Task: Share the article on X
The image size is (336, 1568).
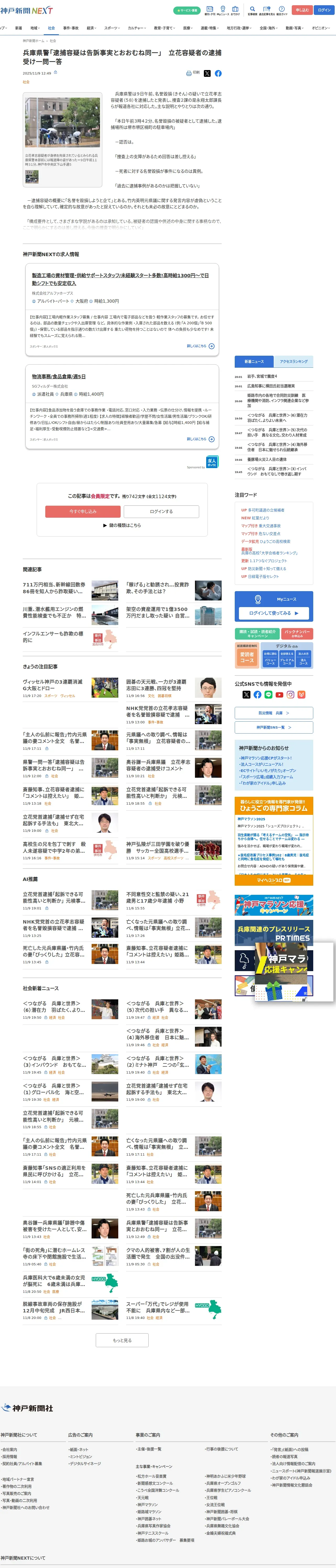Action: tap(207, 73)
